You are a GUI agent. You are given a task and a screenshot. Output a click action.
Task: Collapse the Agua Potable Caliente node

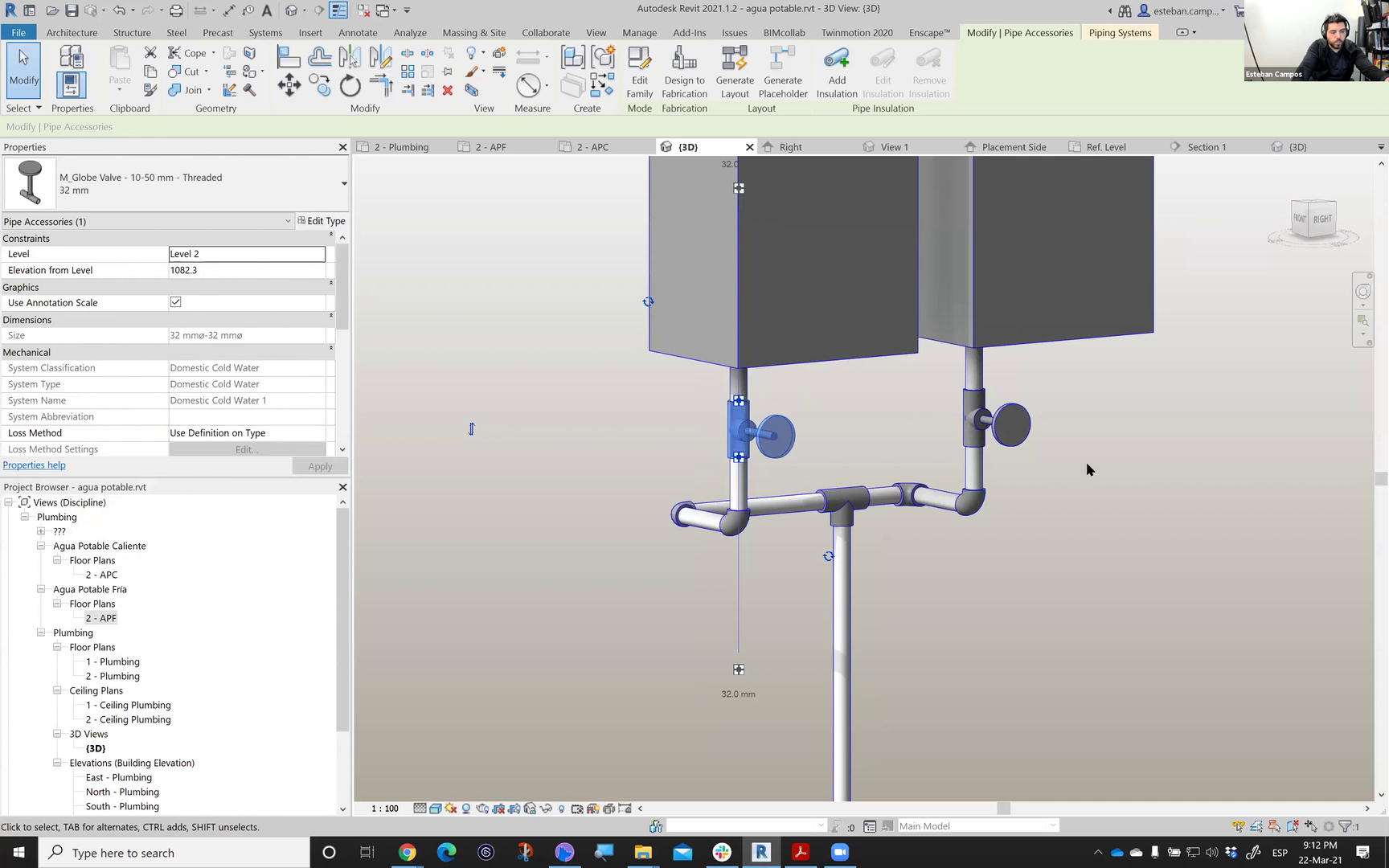41,546
